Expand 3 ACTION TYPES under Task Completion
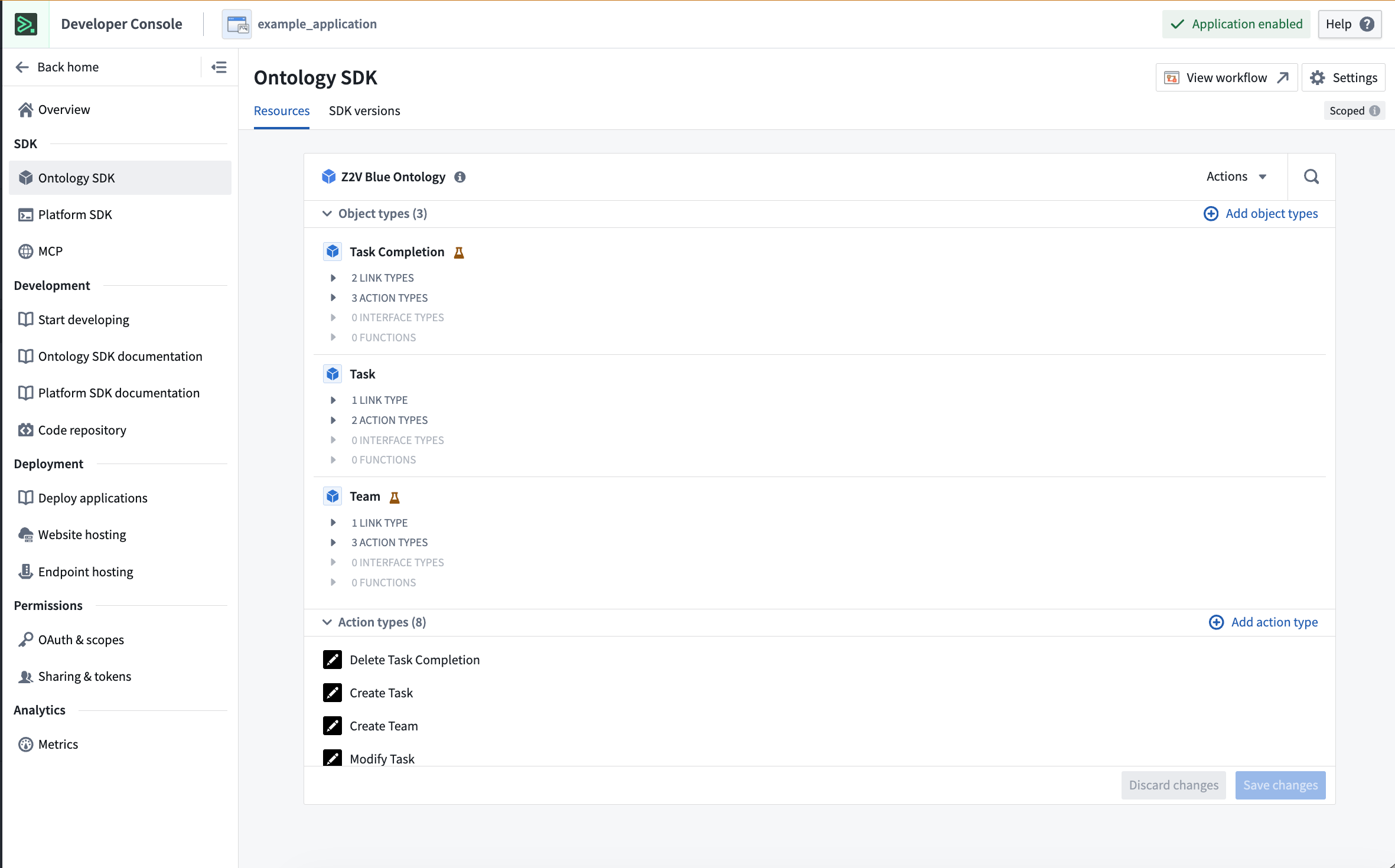This screenshot has height=868, width=1395. click(333, 298)
